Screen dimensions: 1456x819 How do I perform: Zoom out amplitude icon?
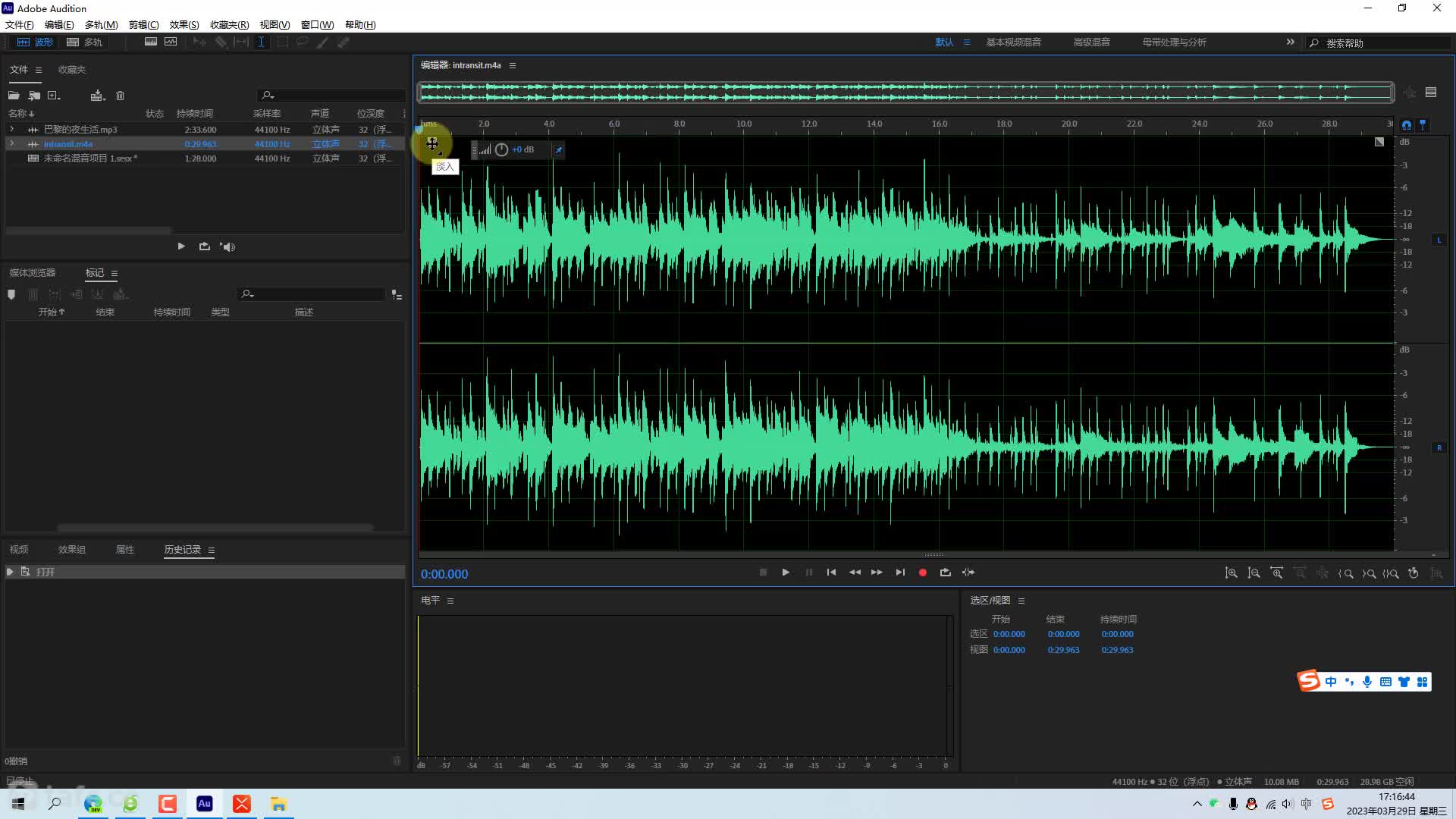[1254, 573]
